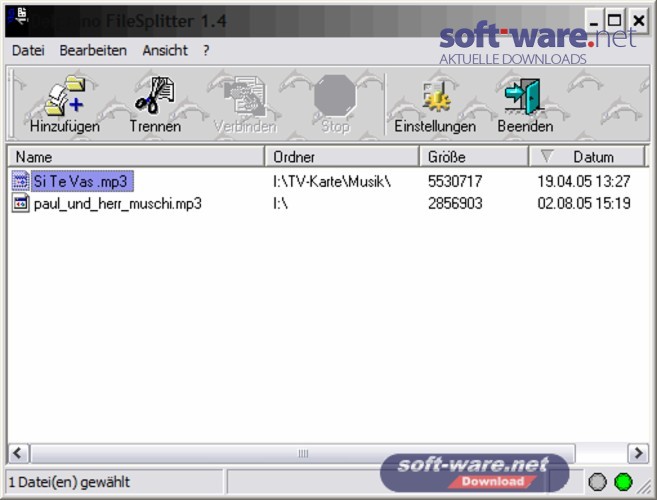657x500 pixels.
Task: Click the grey status indicator light
Action: click(x=598, y=482)
